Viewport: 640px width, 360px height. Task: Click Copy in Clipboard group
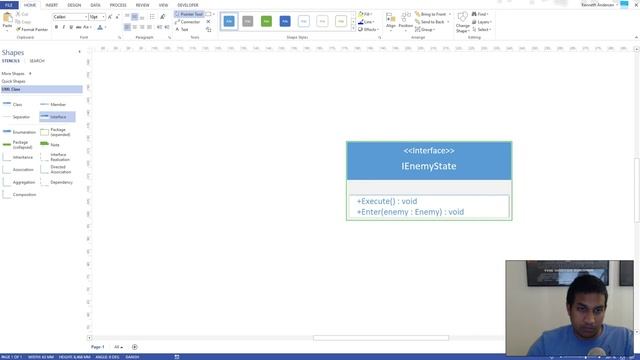[23, 22]
